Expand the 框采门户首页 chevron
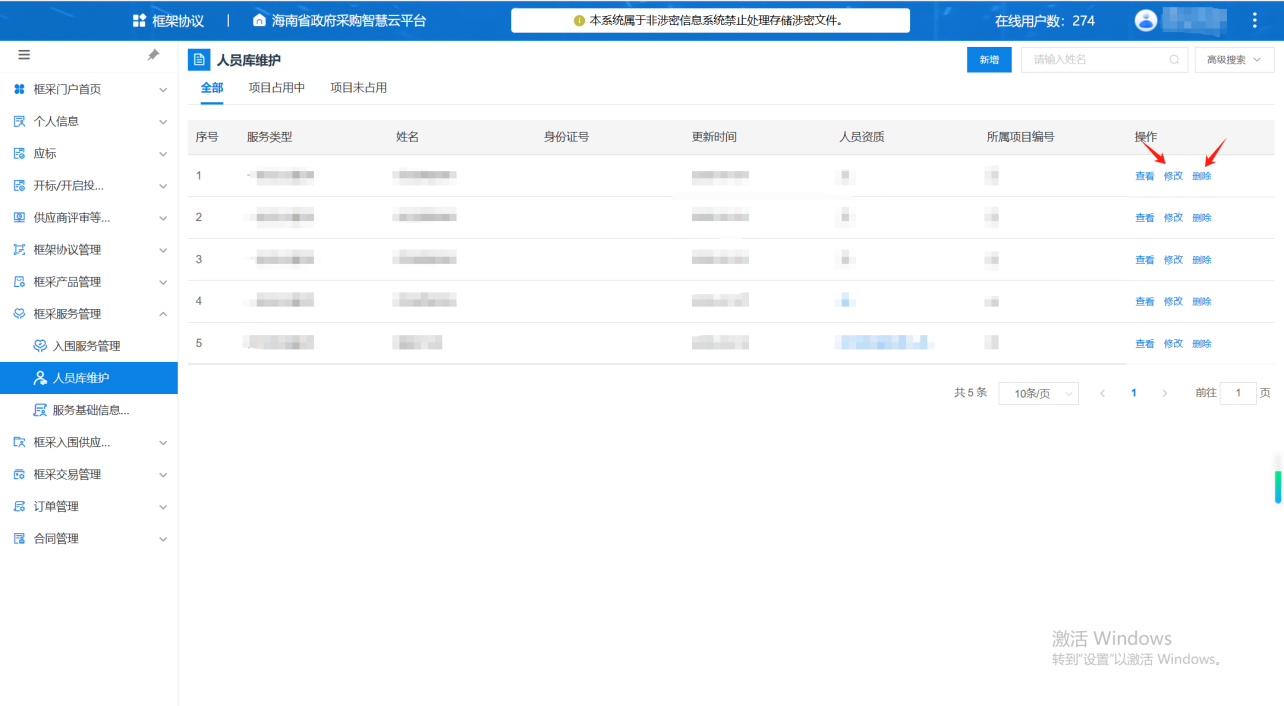The image size is (1284, 706). [163, 90]
